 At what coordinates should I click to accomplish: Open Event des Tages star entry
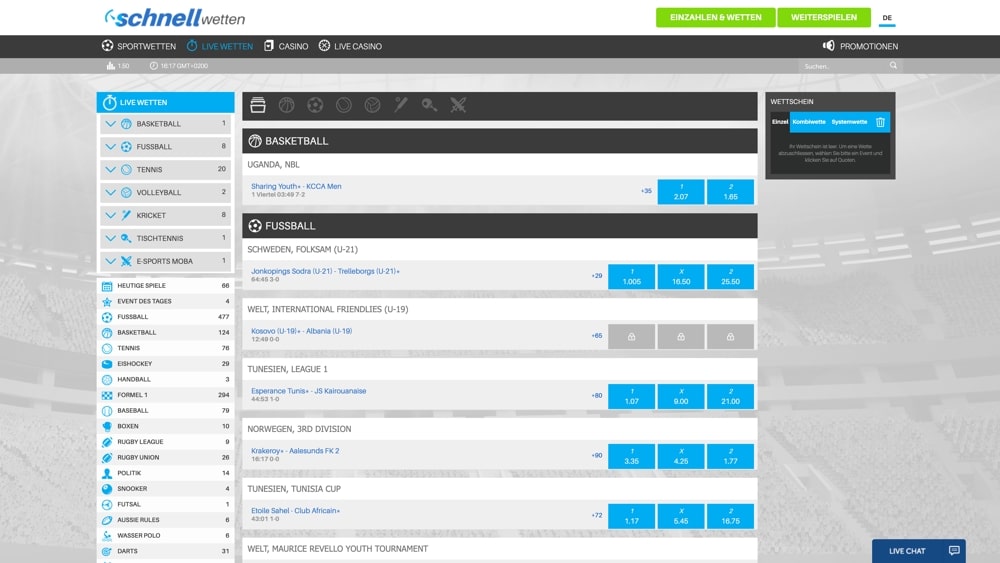pos(166,302)
